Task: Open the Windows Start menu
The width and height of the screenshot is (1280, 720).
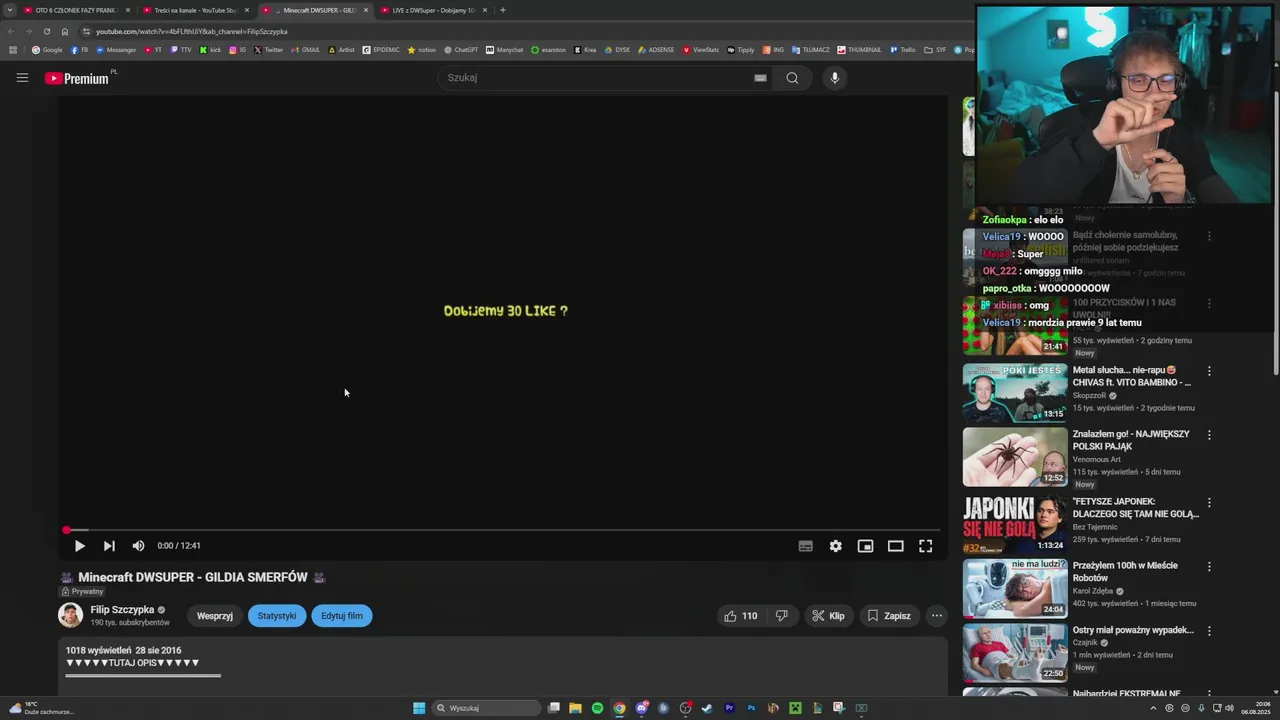Action: point(419,708)
